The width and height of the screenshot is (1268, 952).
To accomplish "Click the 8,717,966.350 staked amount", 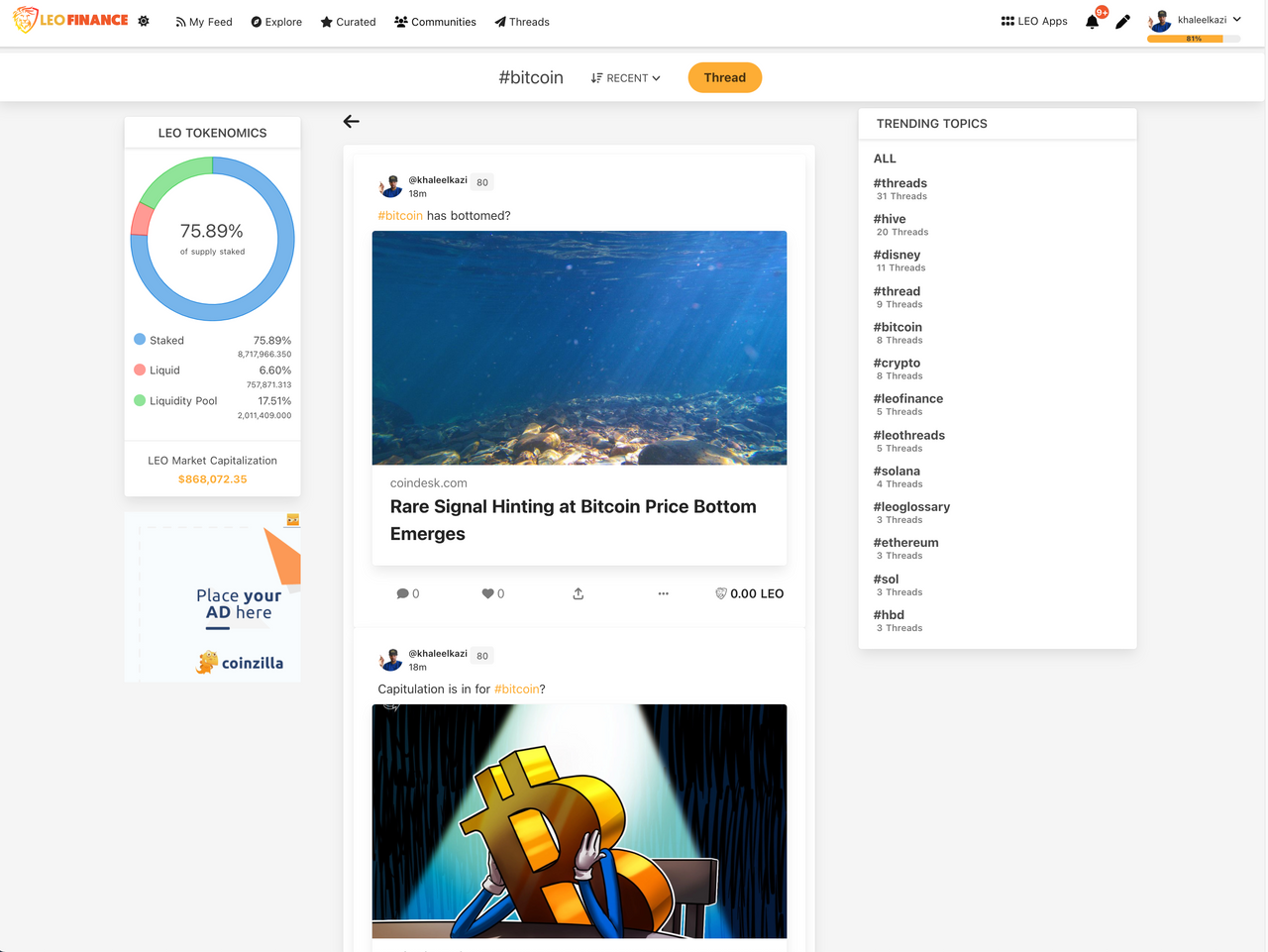I will tap(264, 355).
